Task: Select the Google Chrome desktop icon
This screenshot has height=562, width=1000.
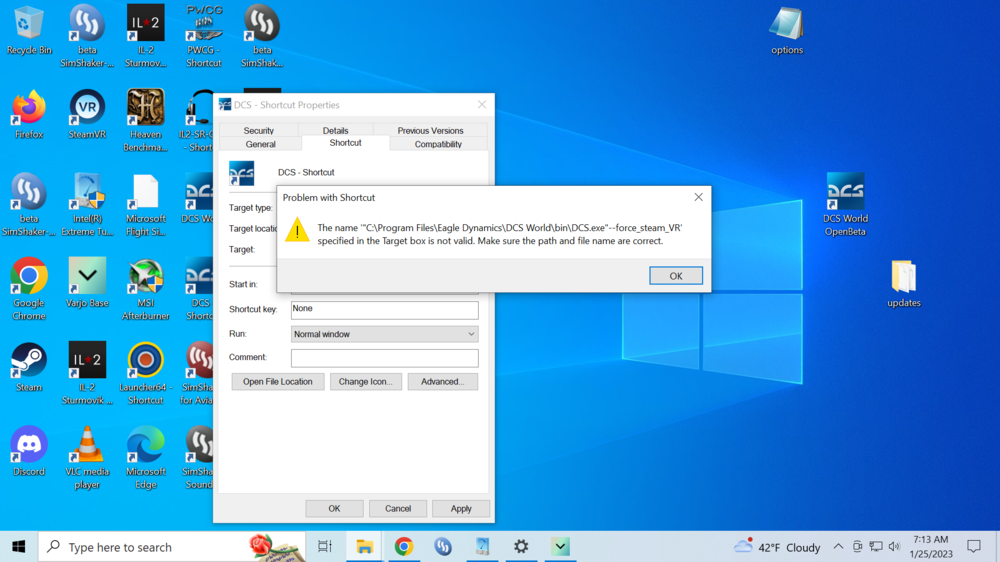Action: coord(29,288)
